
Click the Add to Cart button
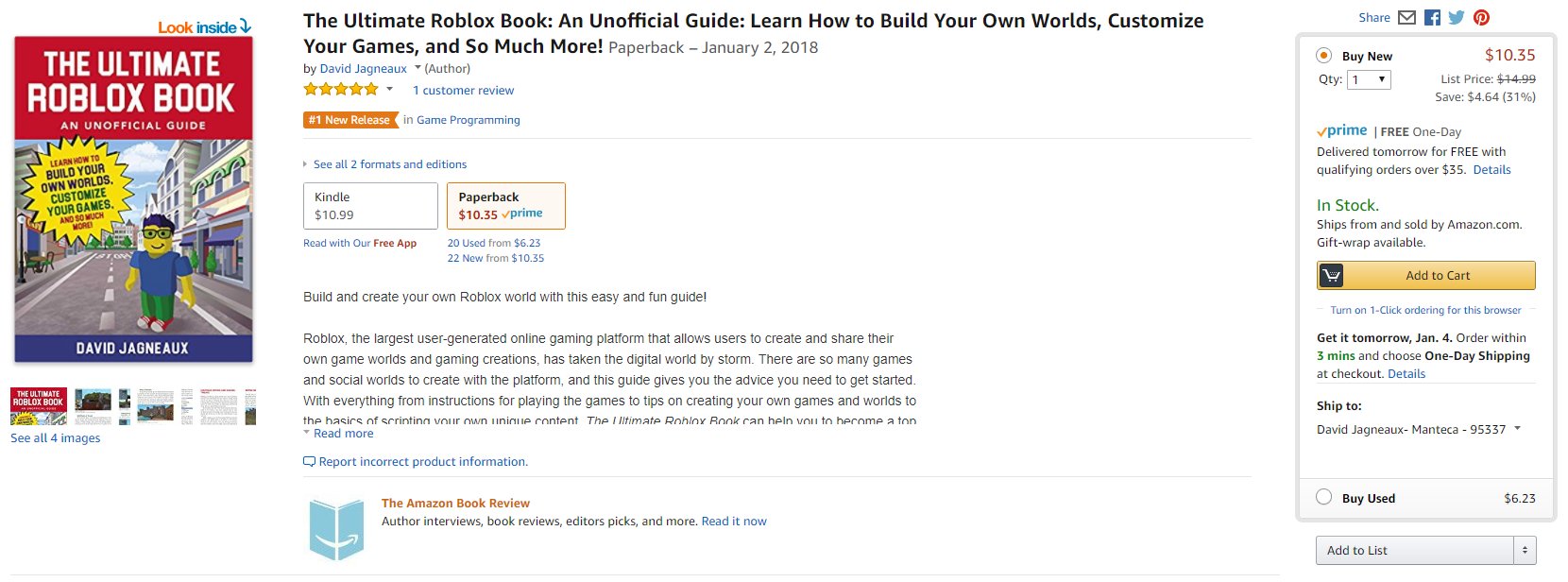point(1425,276)
